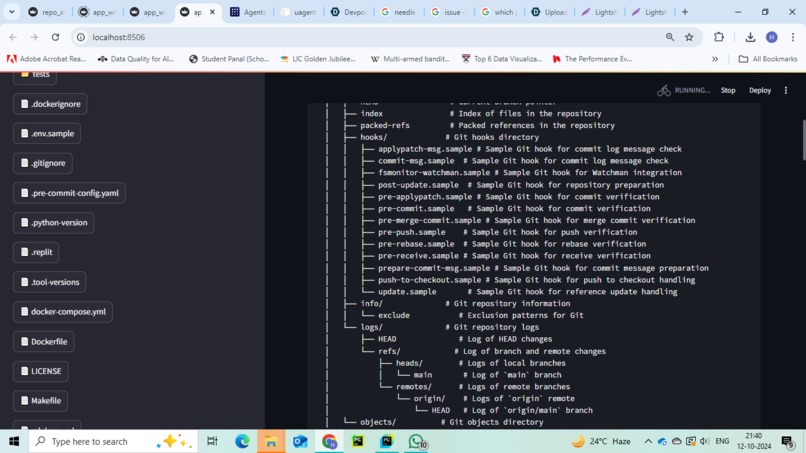This screenshot has height=453, width=806.
Task: Go forward using browser forward arrow
Action: (x=34, y=37)
